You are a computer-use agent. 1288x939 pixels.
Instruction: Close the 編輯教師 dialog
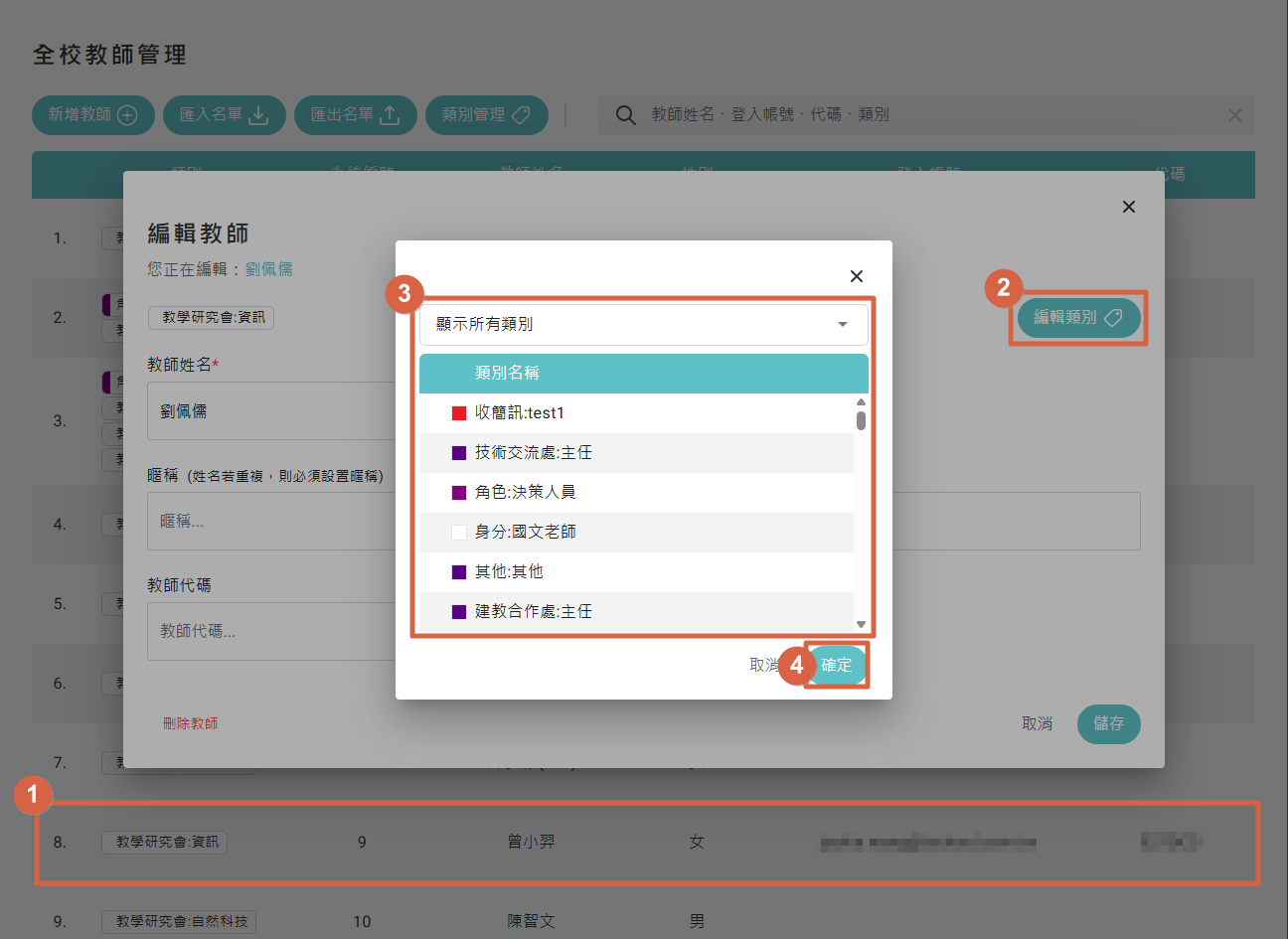pyautogui.click(x=1128, y=207)
